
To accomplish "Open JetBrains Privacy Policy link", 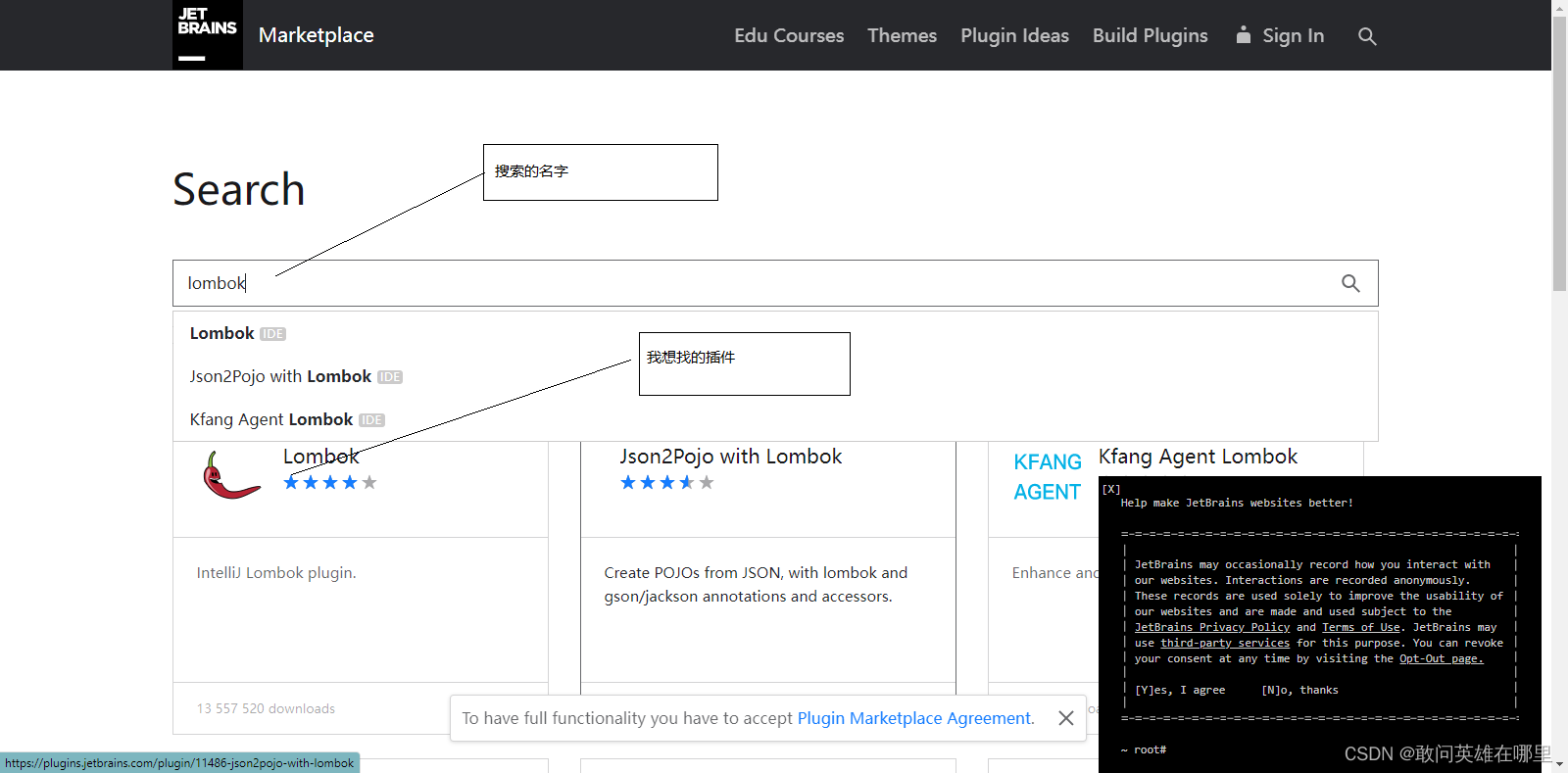I will (1212, 627).
